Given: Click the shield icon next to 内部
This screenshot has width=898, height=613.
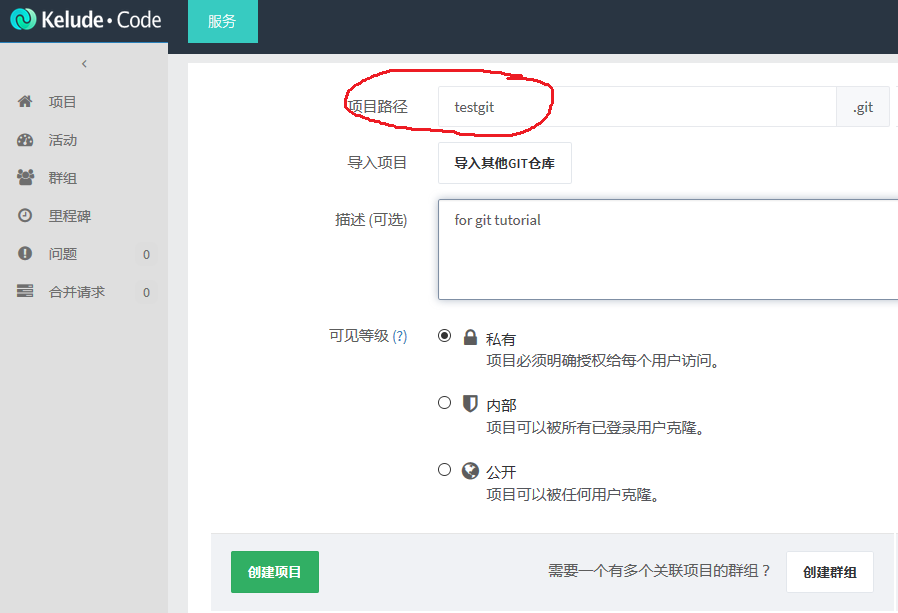Looking at the screenshot, I should [470, 403].
